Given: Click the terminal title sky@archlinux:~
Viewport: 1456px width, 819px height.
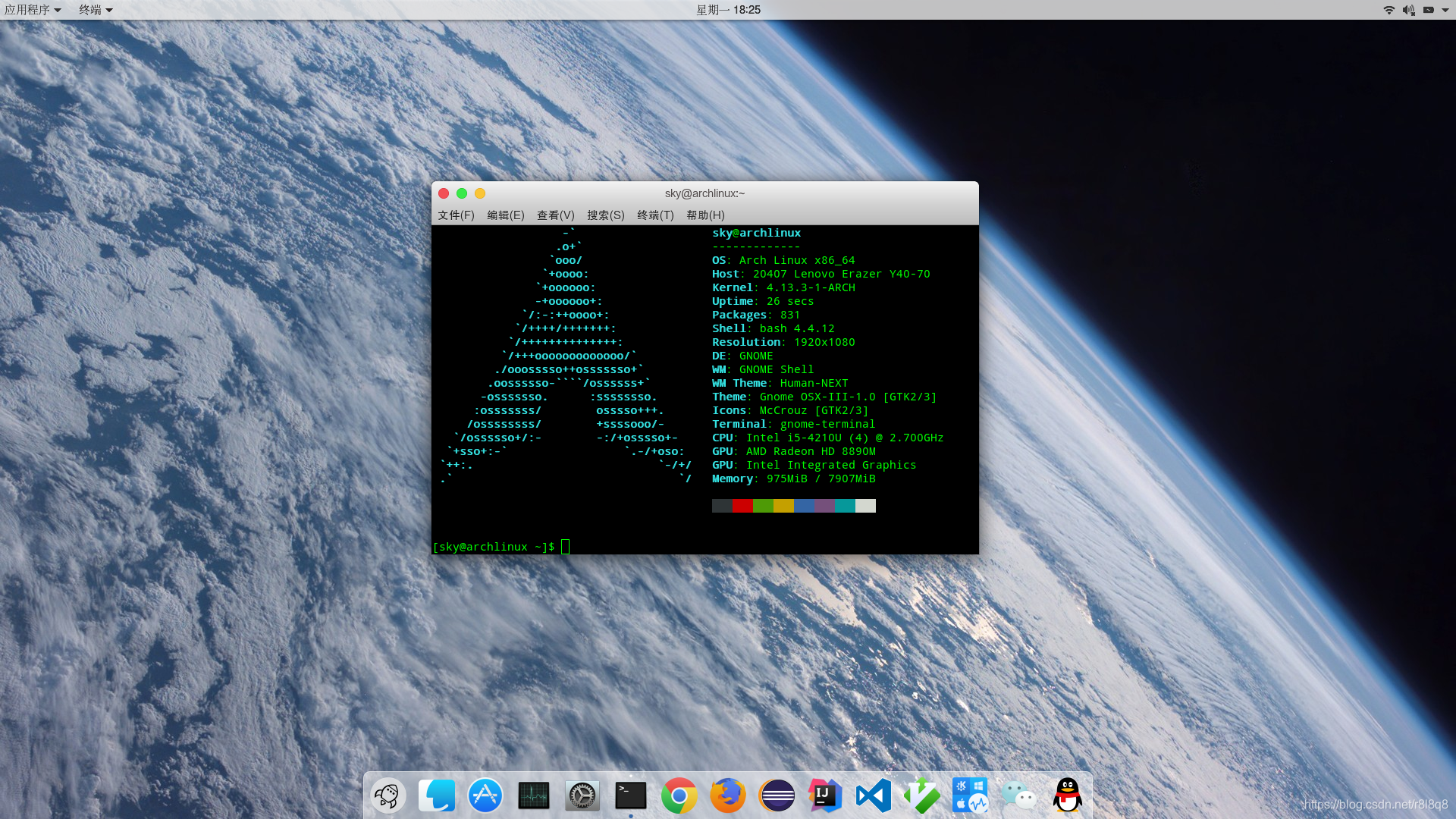Looking at the screenshot, I should pos(705,193).
